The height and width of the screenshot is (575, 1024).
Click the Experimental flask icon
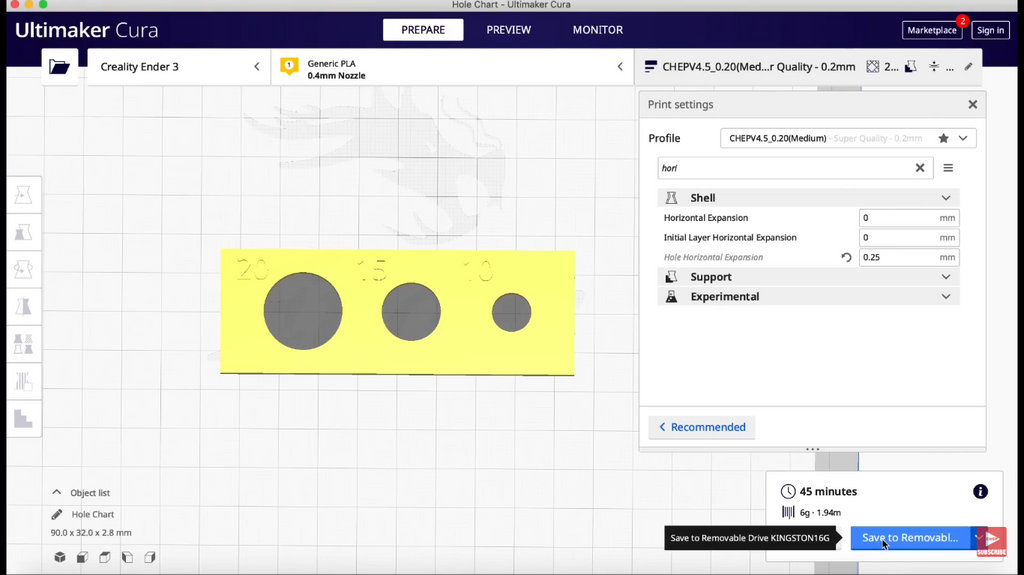pyautogui.click(x=671, y=297)
